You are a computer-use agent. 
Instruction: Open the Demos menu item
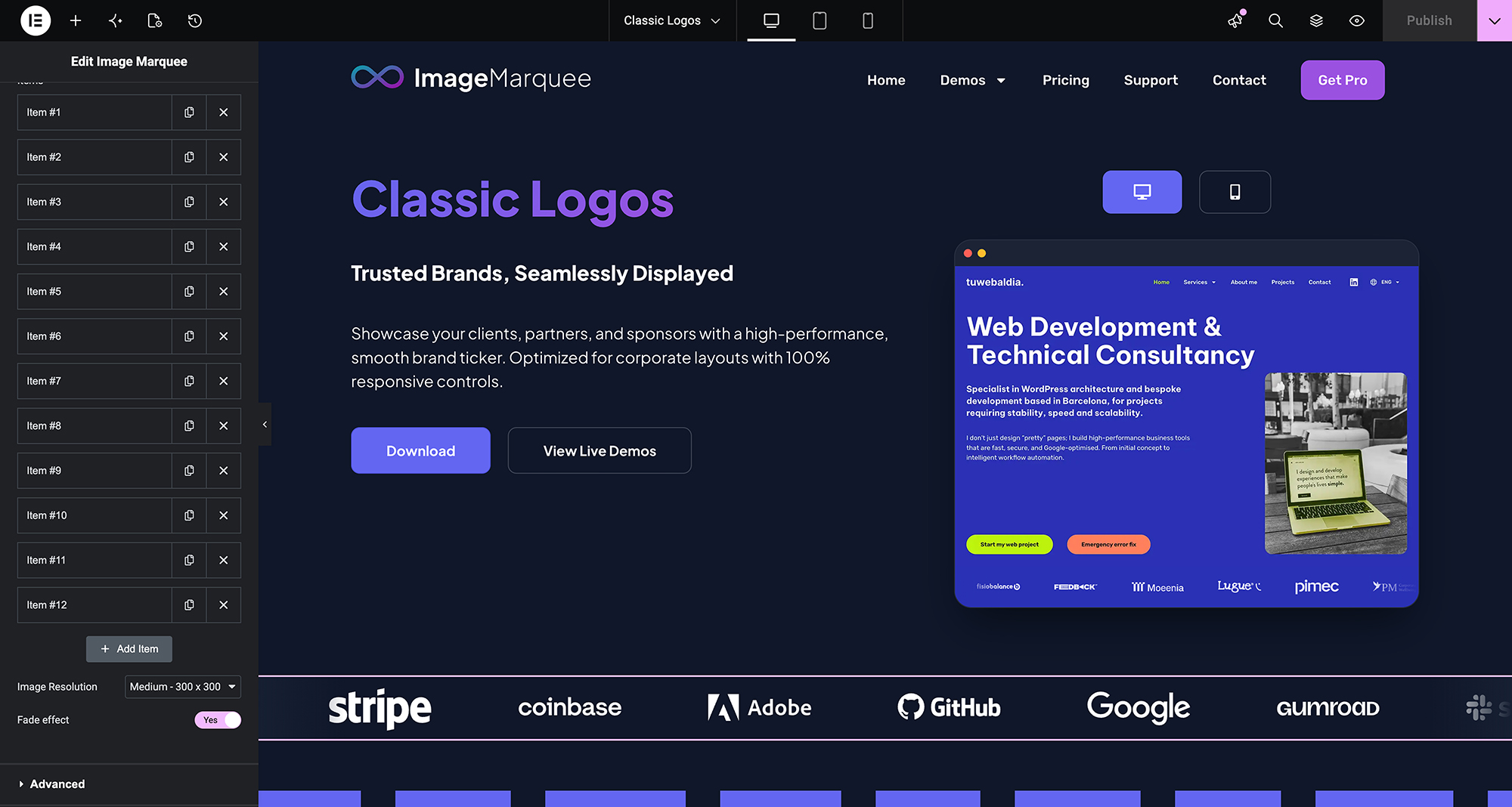(972, 80)
